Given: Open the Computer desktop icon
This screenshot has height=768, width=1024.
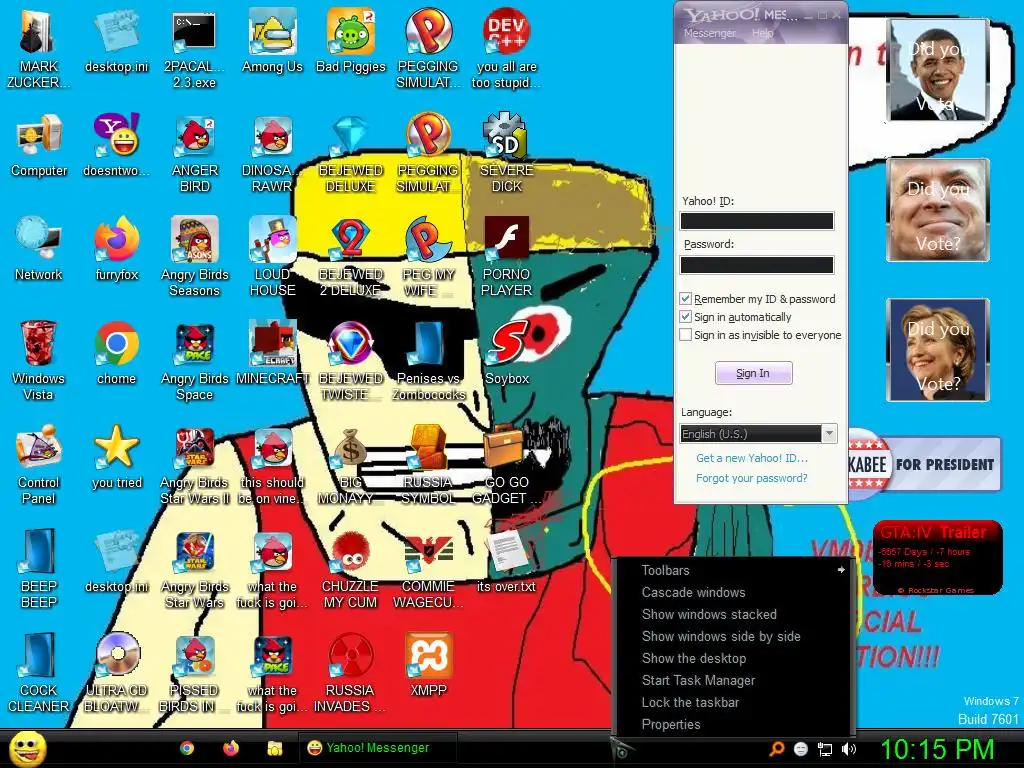Looking at the screenshot, I should point(39,145).
